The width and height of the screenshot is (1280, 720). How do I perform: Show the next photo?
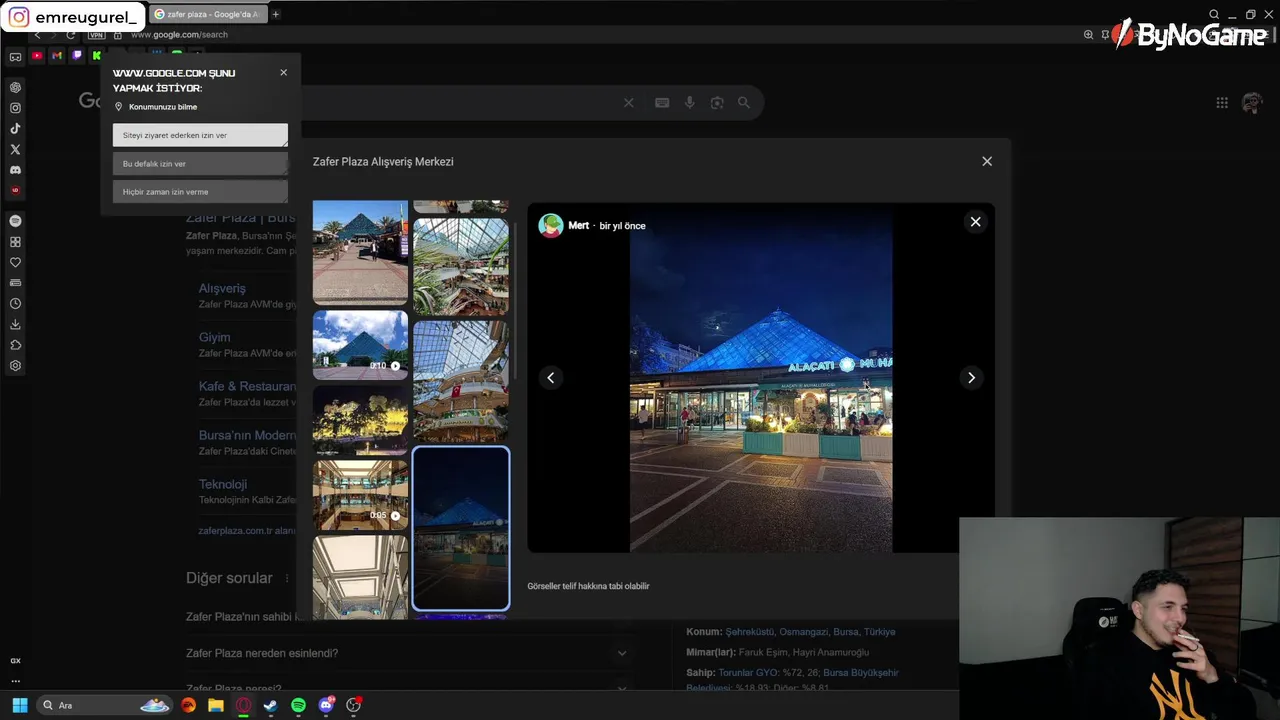pos(971,377)
